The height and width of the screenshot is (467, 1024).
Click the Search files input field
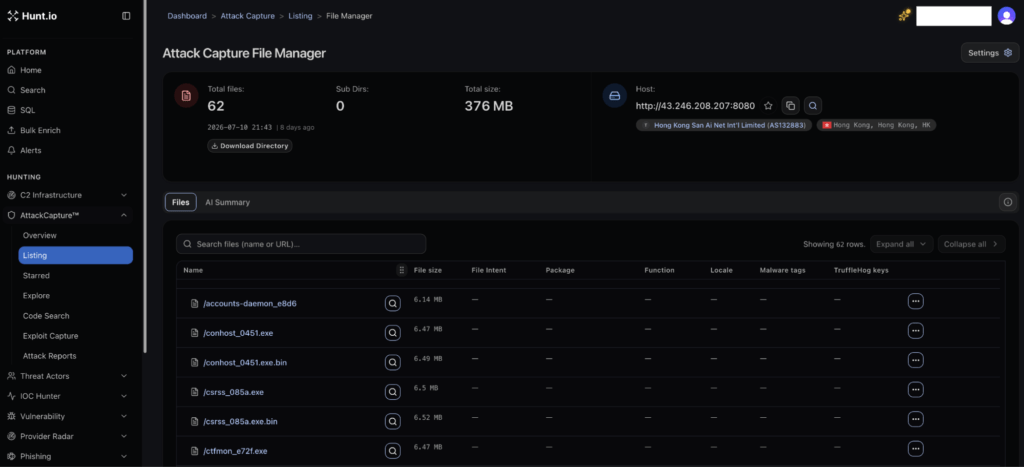[x=301, y=244]
